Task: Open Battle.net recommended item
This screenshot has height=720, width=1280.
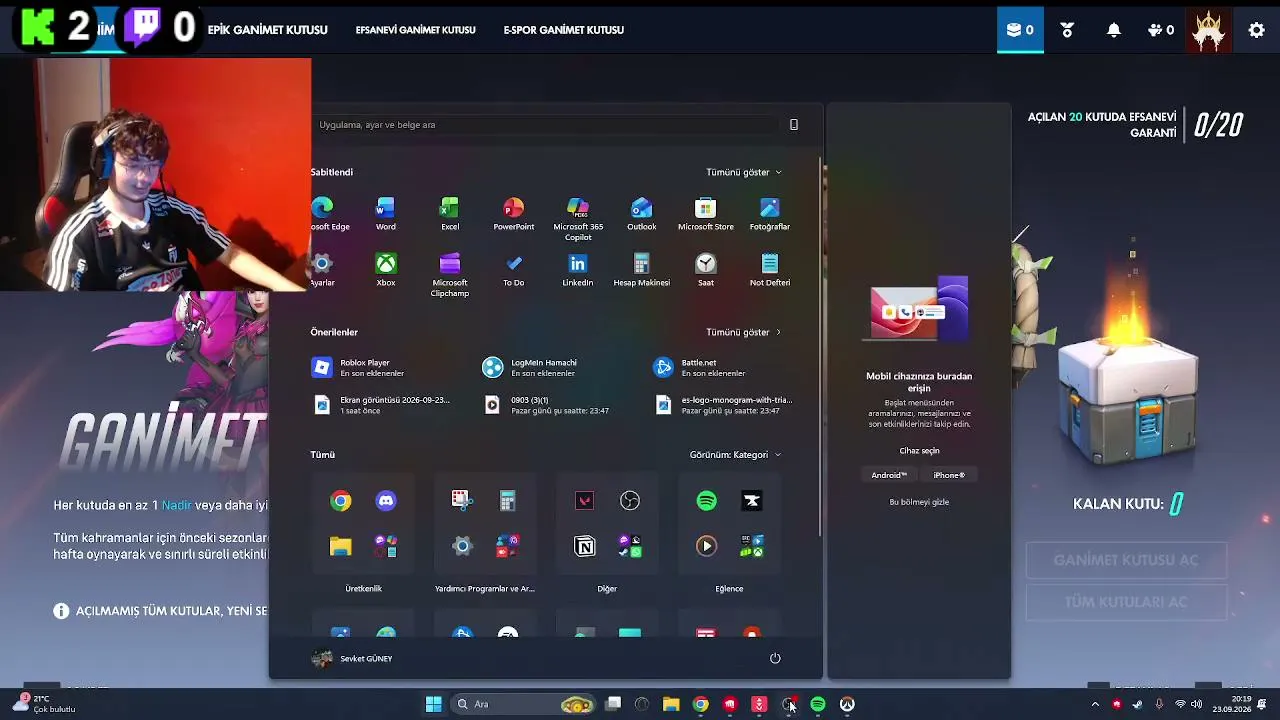Action: point(700,368)
